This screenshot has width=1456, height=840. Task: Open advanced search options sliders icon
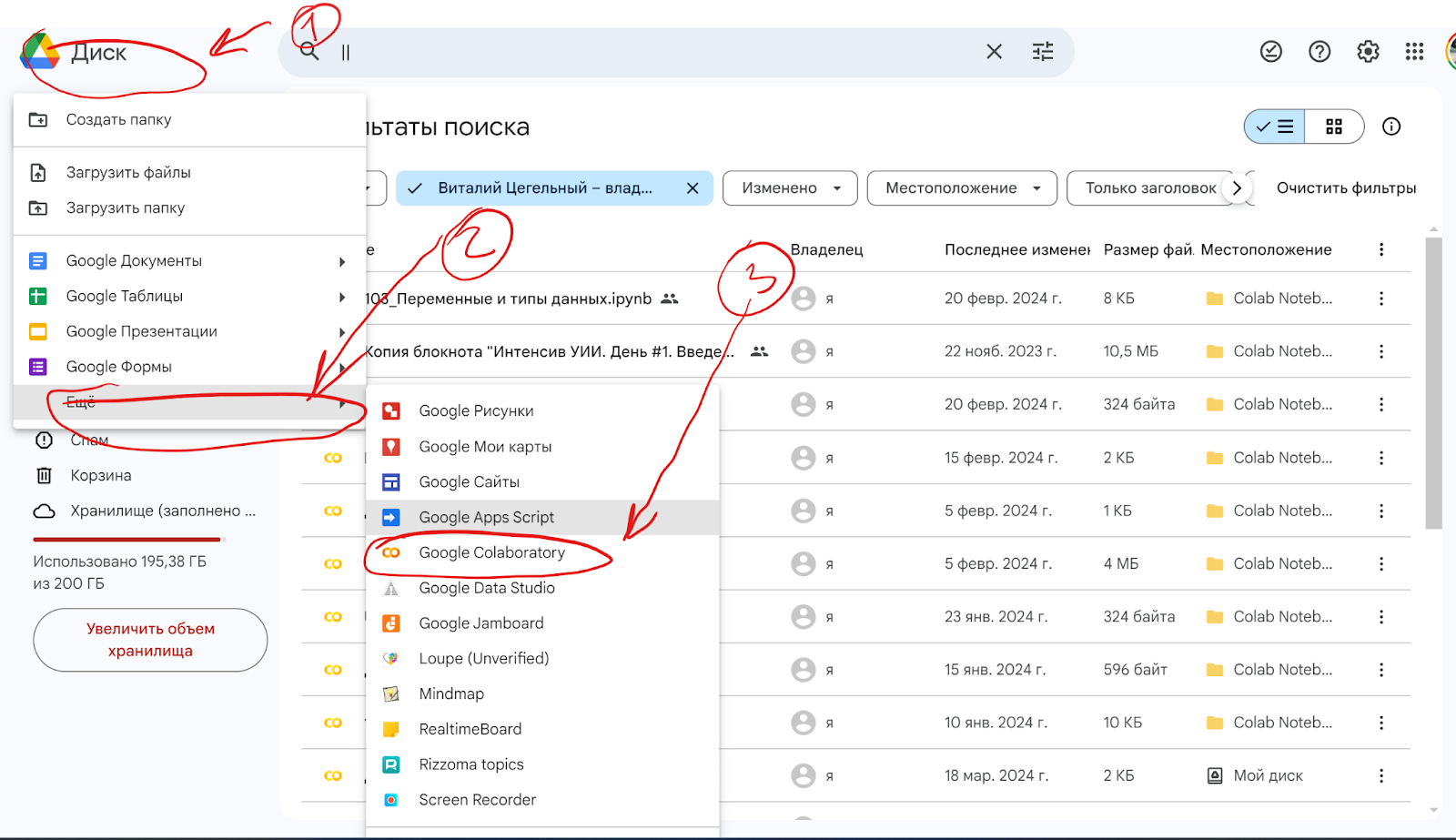pyautogui.click(x=1043, y=52)
